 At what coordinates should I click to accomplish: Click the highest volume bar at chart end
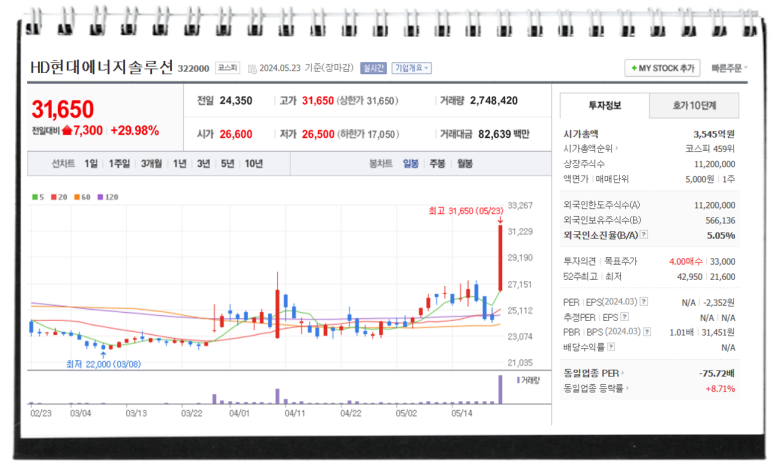[x=500, y=390]
